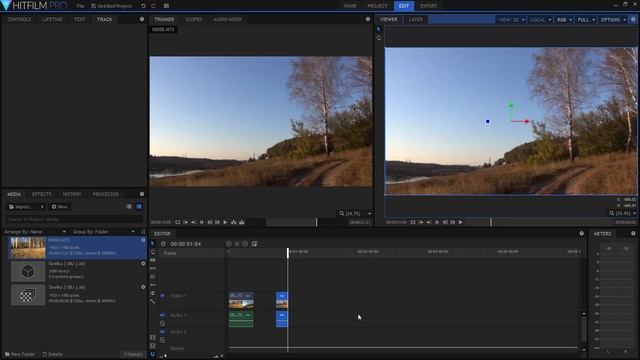Toggle loop playback in the Trimmer

[x=178, y=222]
